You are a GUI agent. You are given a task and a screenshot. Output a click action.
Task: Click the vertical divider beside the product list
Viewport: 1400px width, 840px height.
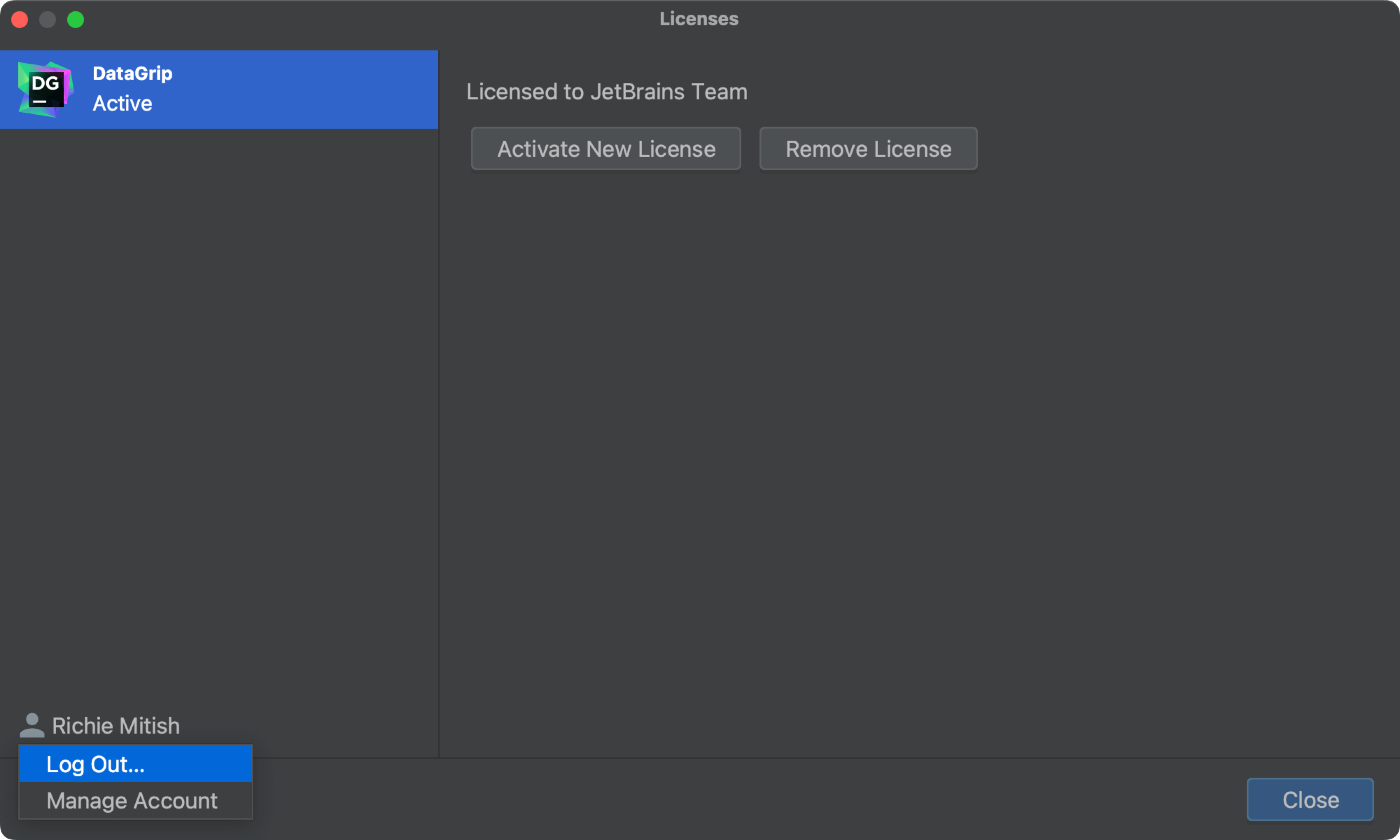pos(439,396)
